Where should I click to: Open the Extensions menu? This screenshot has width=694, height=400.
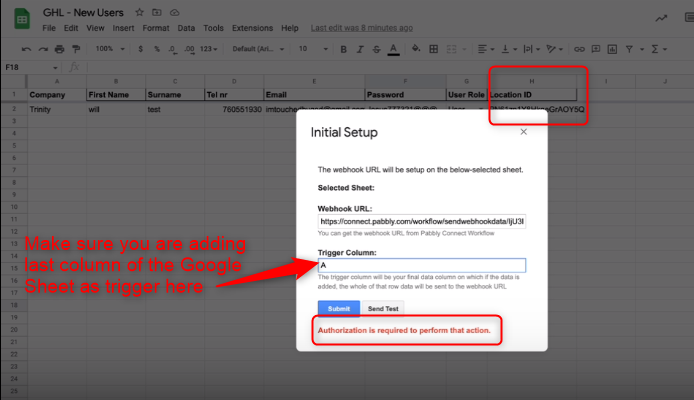(x=252, y=28)
